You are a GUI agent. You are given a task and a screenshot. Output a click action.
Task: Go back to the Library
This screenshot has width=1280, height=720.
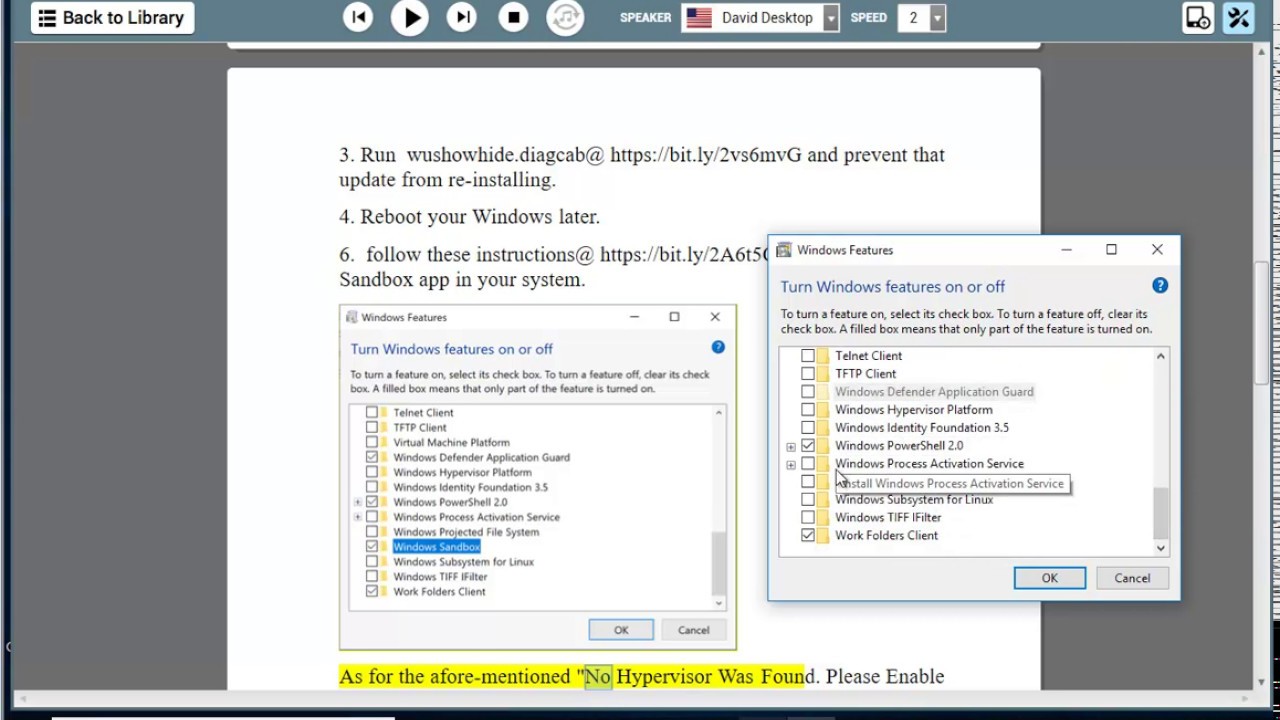pos(112,18)
